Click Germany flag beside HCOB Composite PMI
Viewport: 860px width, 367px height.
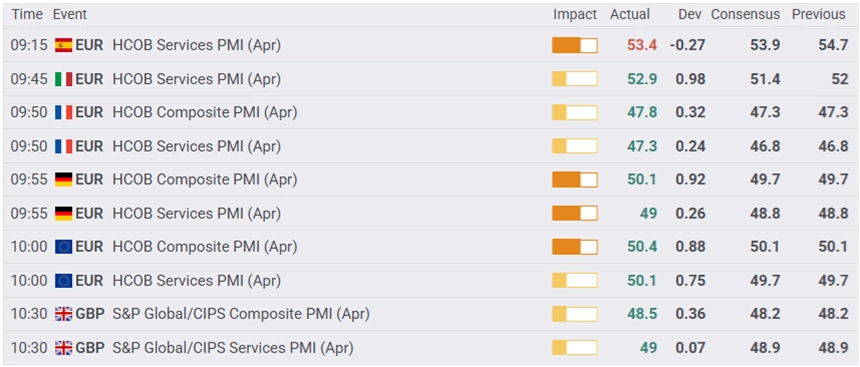(x=64, y=180)
